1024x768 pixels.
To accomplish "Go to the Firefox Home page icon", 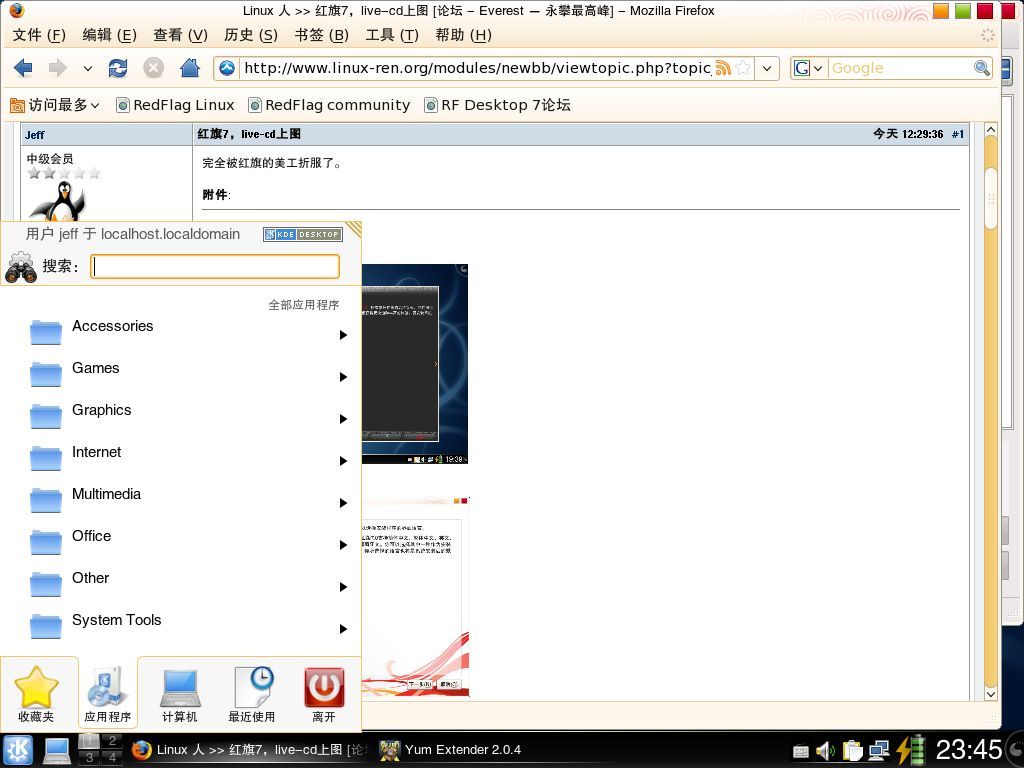I will click(x=189, y=68).
